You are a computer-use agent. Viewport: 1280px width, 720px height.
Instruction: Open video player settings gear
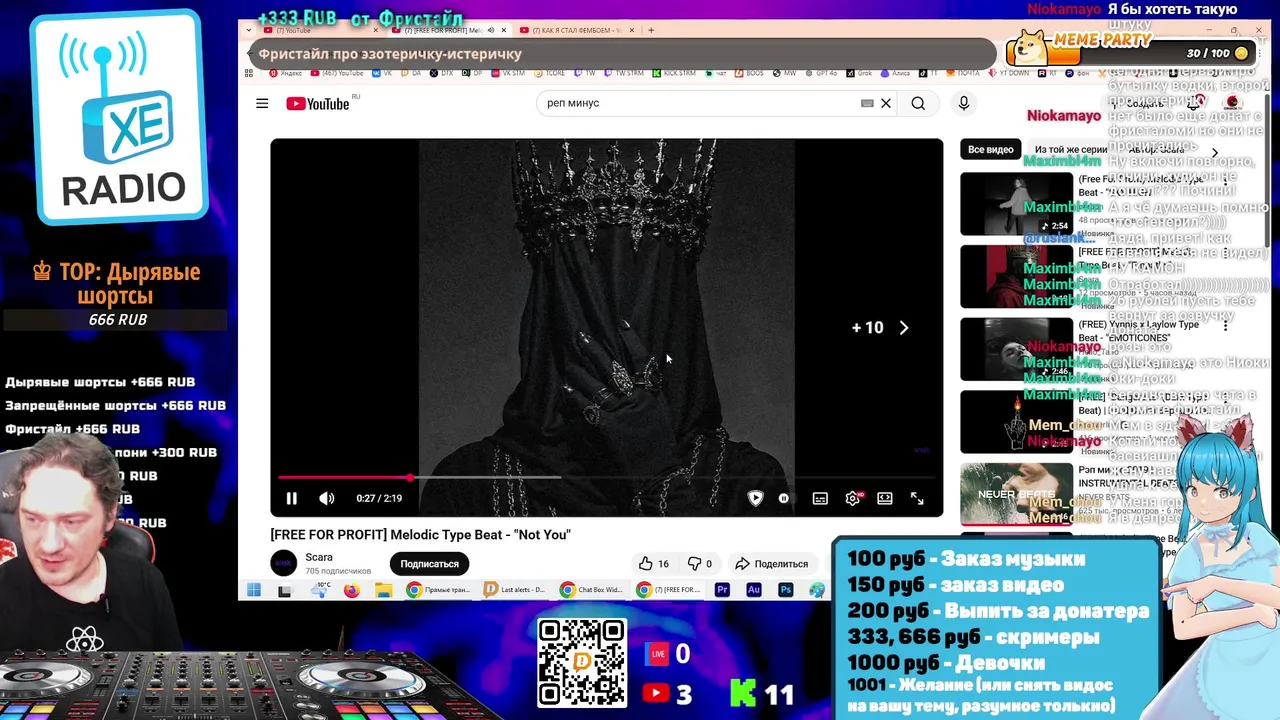(x=852, y=498)
